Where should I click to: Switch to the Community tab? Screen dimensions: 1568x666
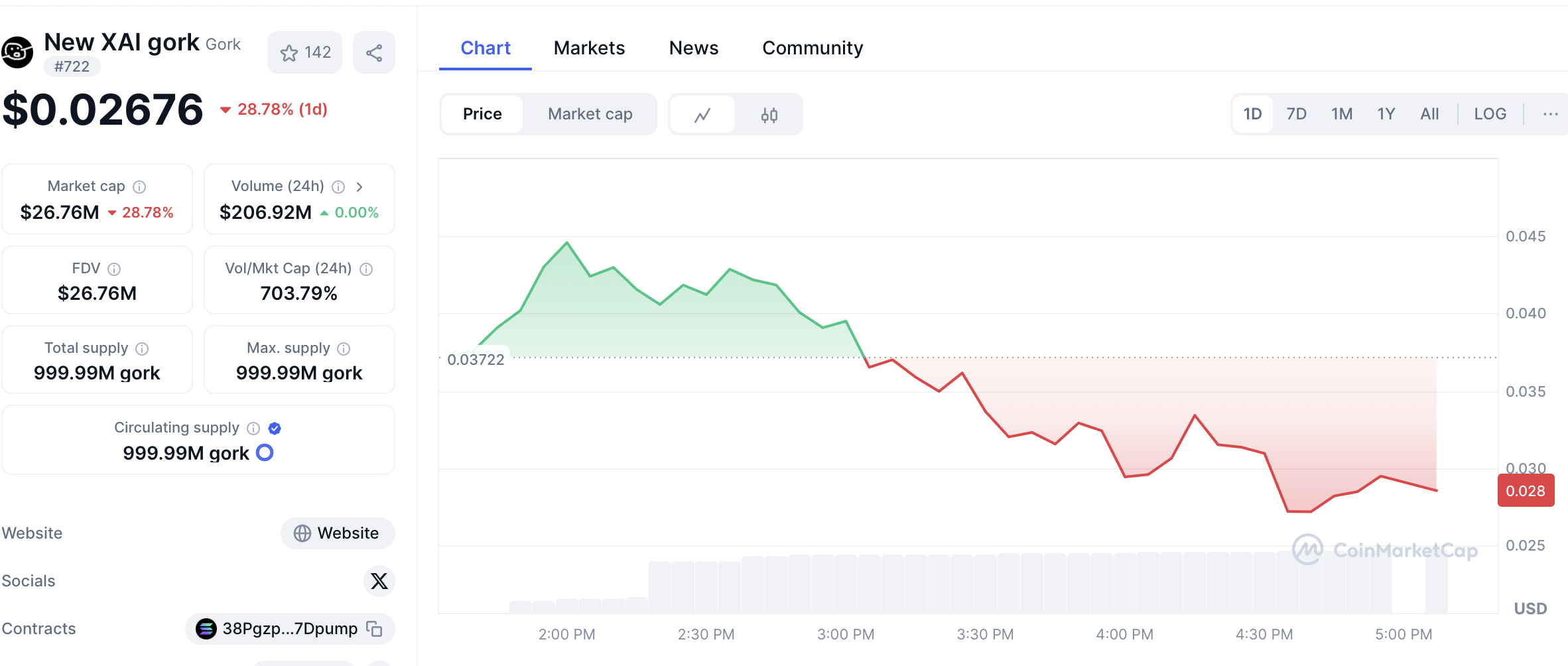813,48
